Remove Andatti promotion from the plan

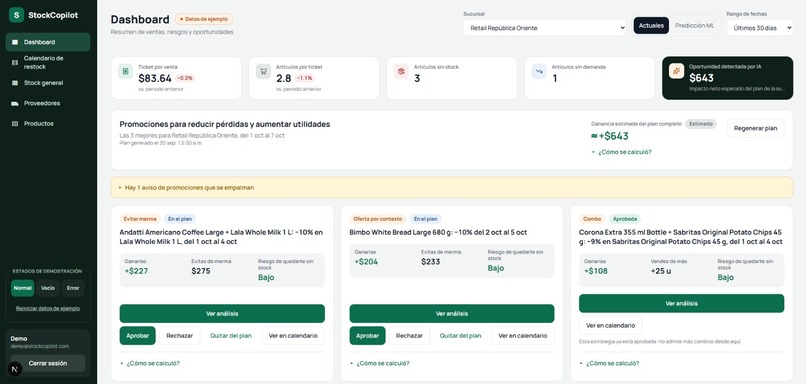click(x=231, y=336)
